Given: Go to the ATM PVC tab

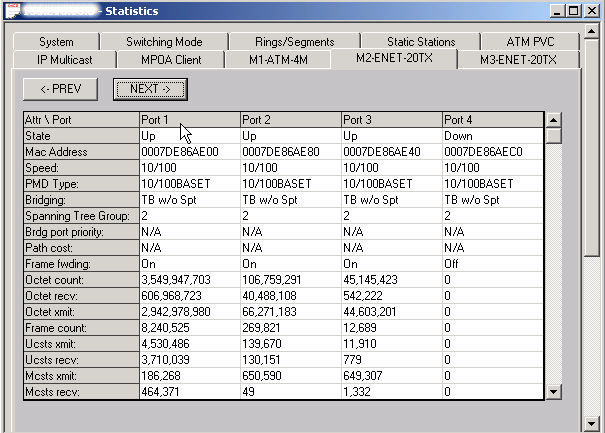Looking at the screenshot, I should 530,42.
